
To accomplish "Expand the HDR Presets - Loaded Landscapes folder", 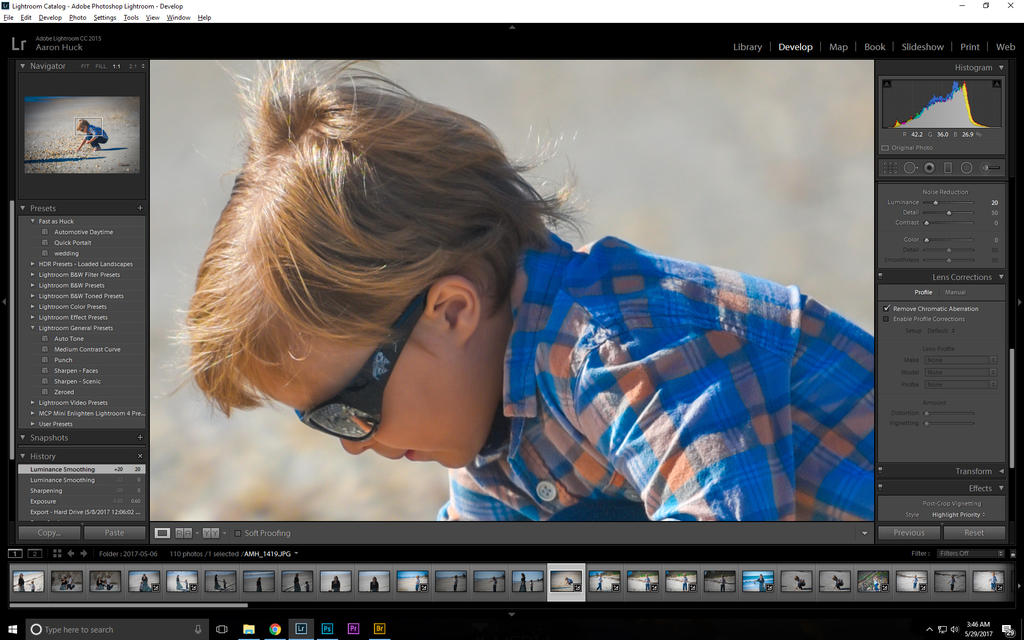I will coord(33,264).
